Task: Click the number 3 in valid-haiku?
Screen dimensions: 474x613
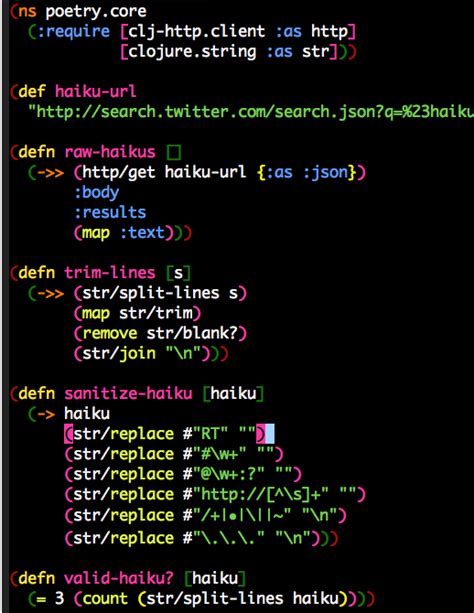Action: pos(59,599)
